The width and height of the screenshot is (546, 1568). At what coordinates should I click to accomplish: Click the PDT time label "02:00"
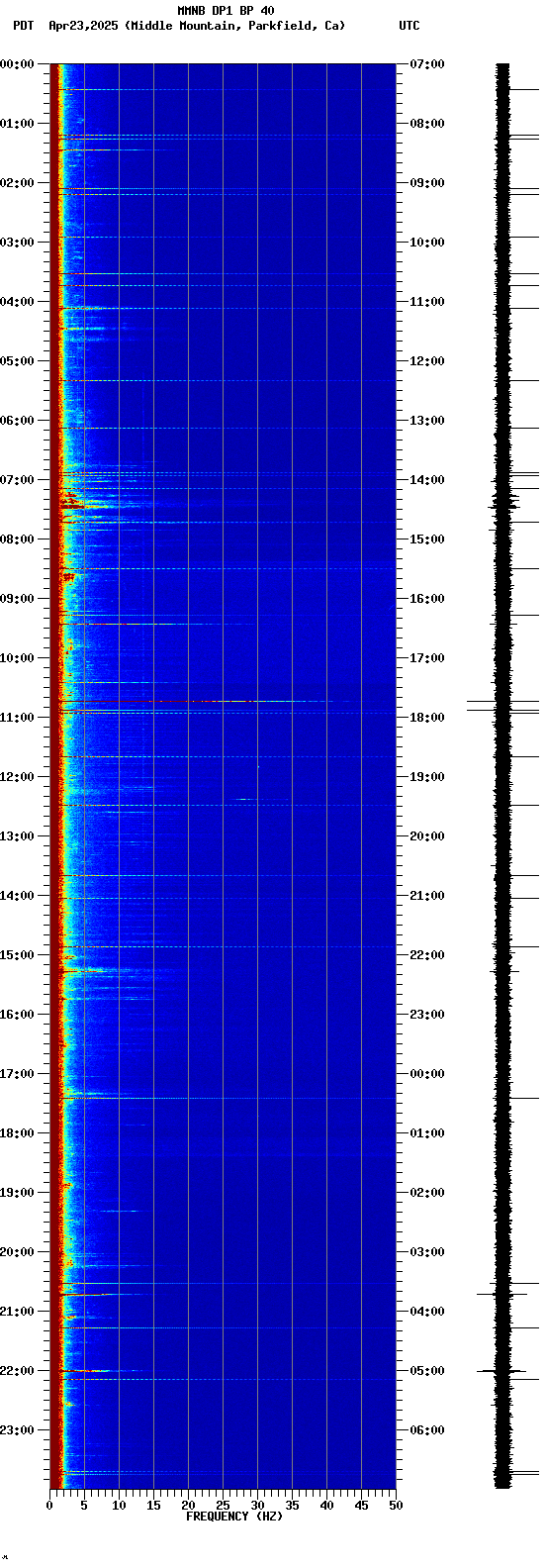(17, 183)
